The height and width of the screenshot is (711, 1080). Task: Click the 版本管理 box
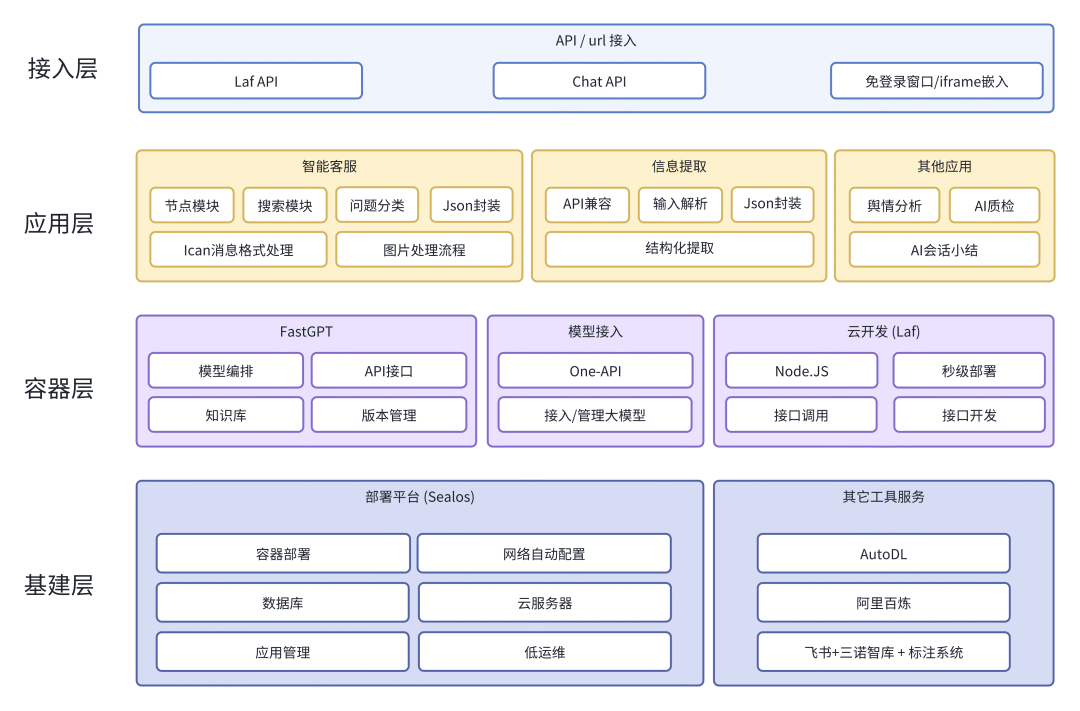click(389, 415)
